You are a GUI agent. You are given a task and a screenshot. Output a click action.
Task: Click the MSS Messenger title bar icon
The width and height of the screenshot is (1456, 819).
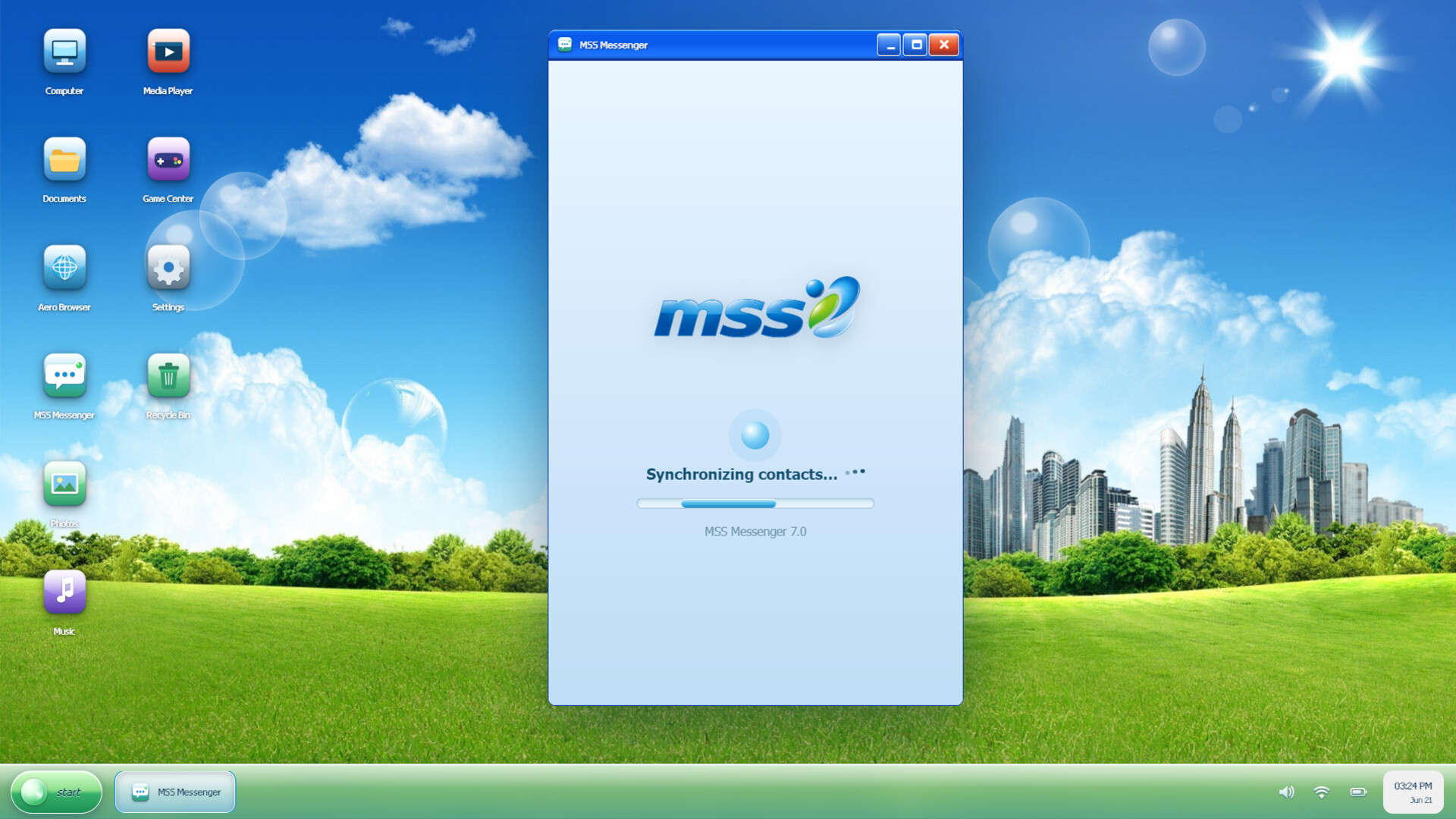coord(565,45)
